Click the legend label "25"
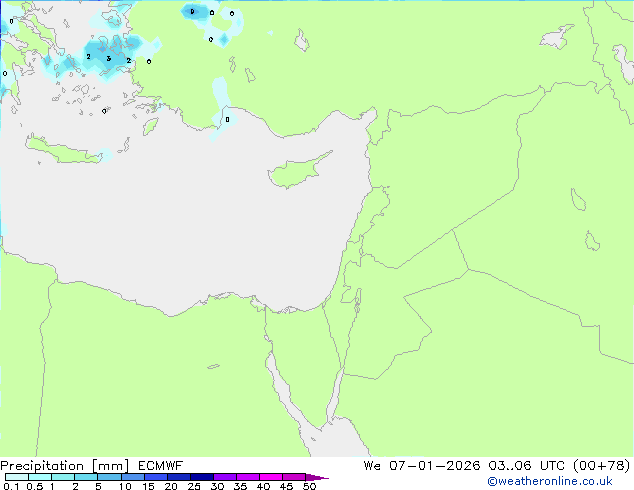Screen dimensions: 634x490 [194, 486]
